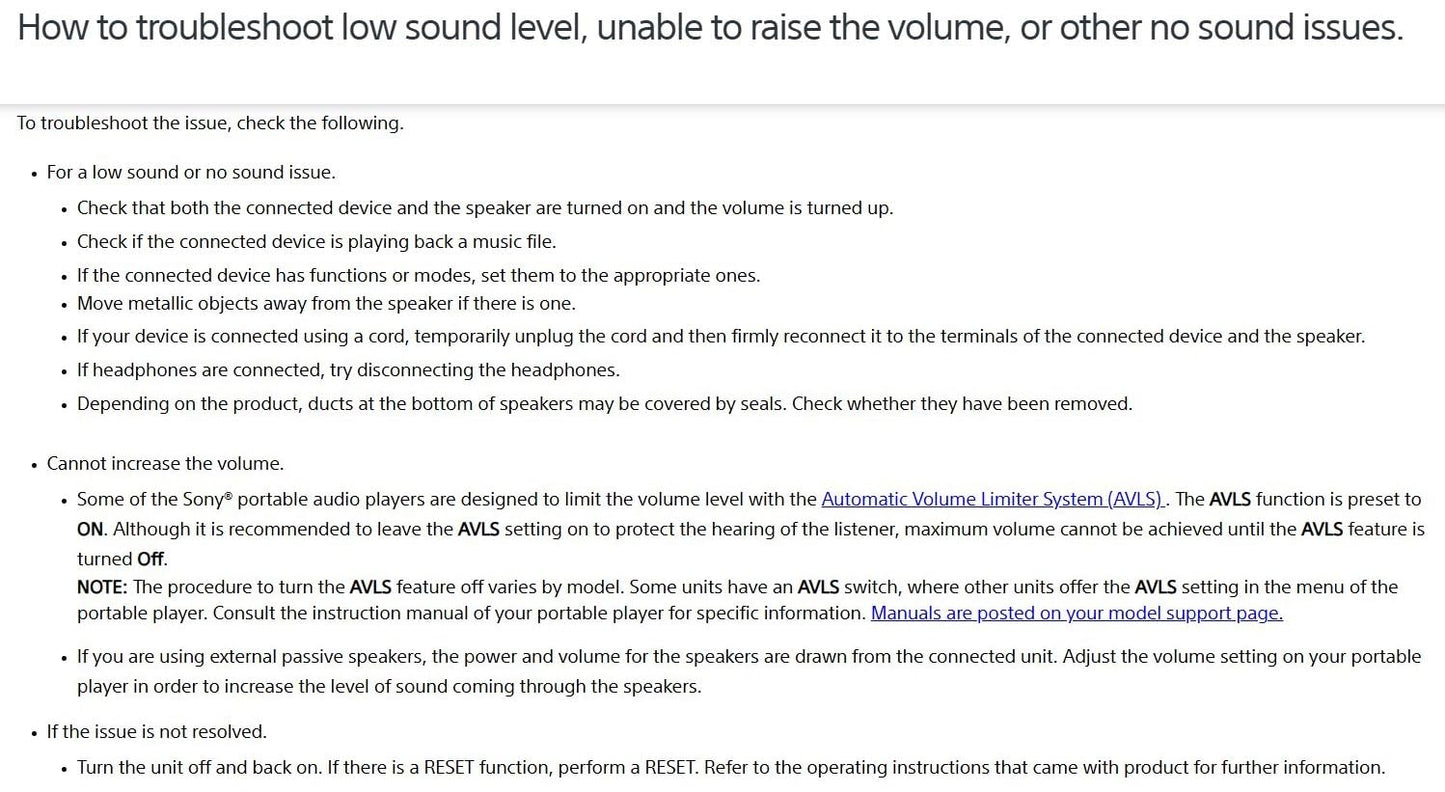This screenshot has height=792, width=1445.
Task: Click the 'For a low sound or no sound issue' bullet
Action: pos(191,172)
